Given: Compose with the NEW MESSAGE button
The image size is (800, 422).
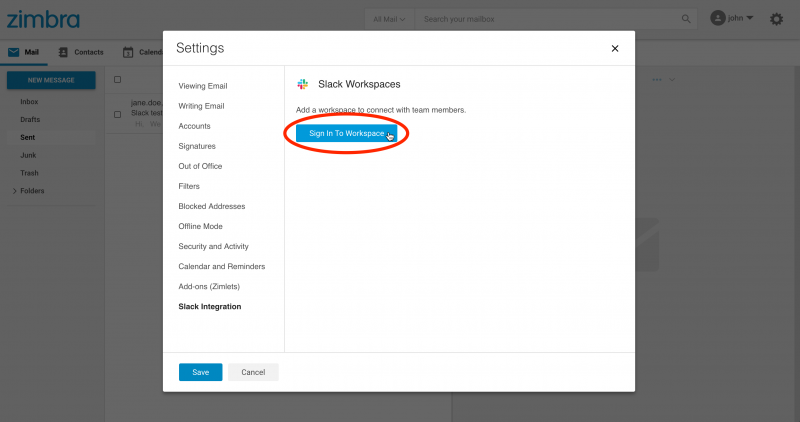Looking at the screenshot, I should coord(51,80).
